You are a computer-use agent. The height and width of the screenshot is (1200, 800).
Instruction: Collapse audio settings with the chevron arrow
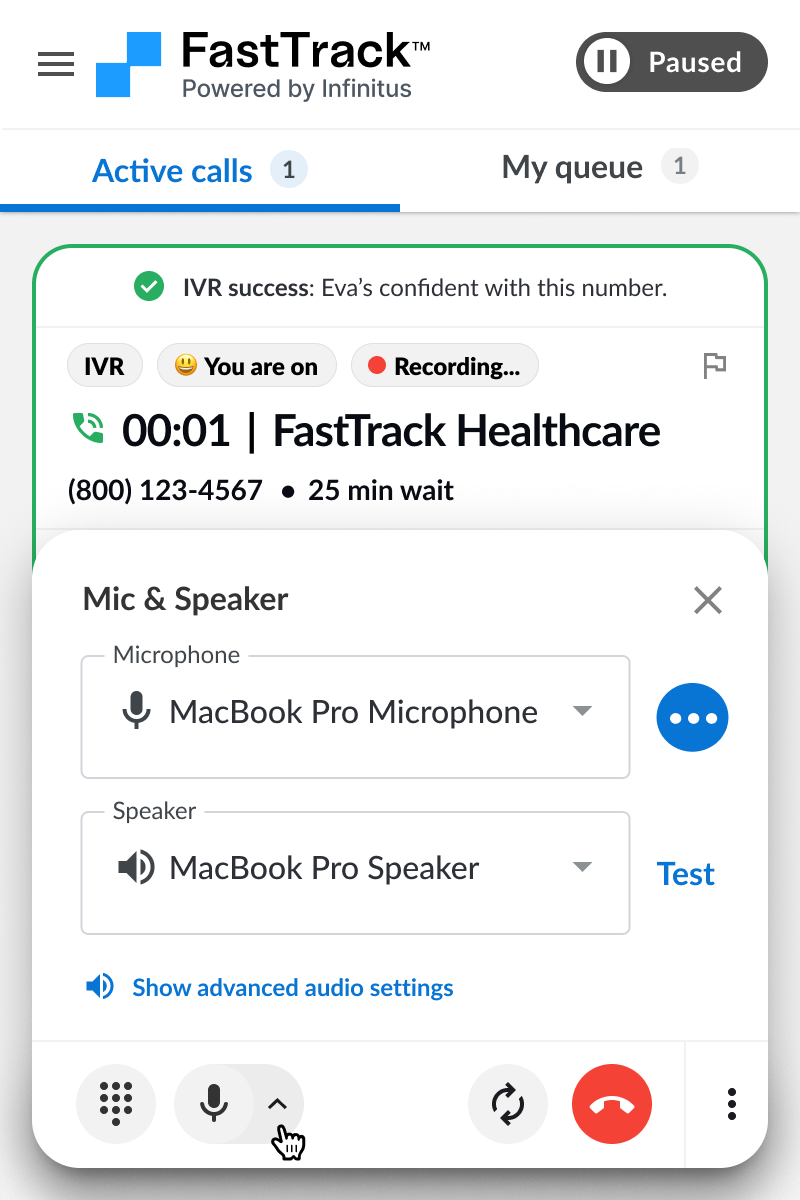coord(278,1104)
